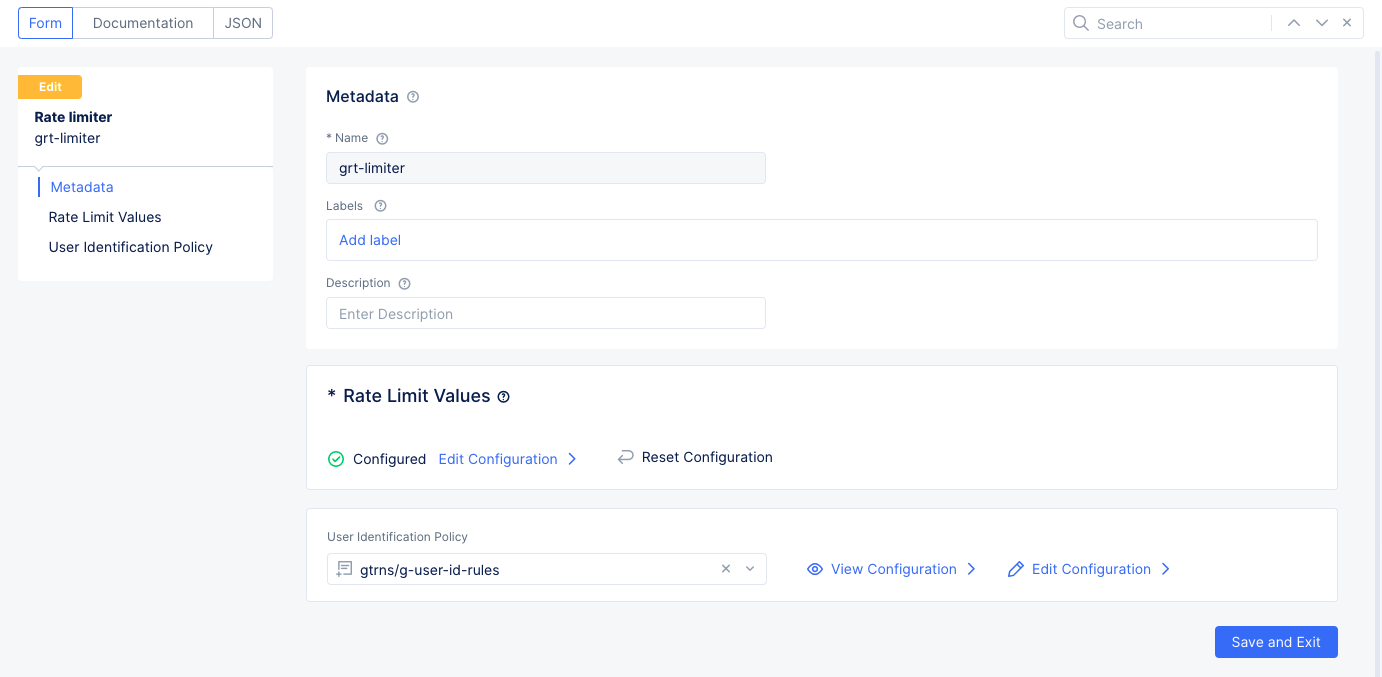Image resolution: width=1382 pixels, height=677 pixels.
Task: Select Rate Limit Values in side navigation
Action: coord(105,217)
